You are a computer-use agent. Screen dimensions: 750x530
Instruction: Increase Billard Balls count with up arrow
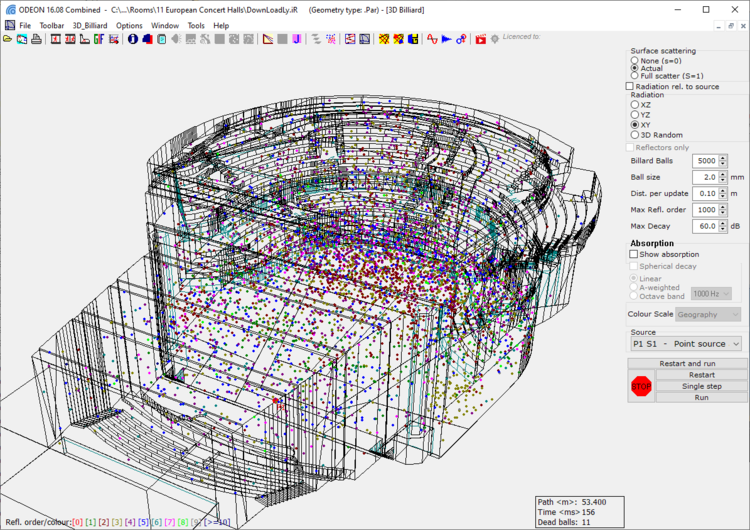coord(723,157)
